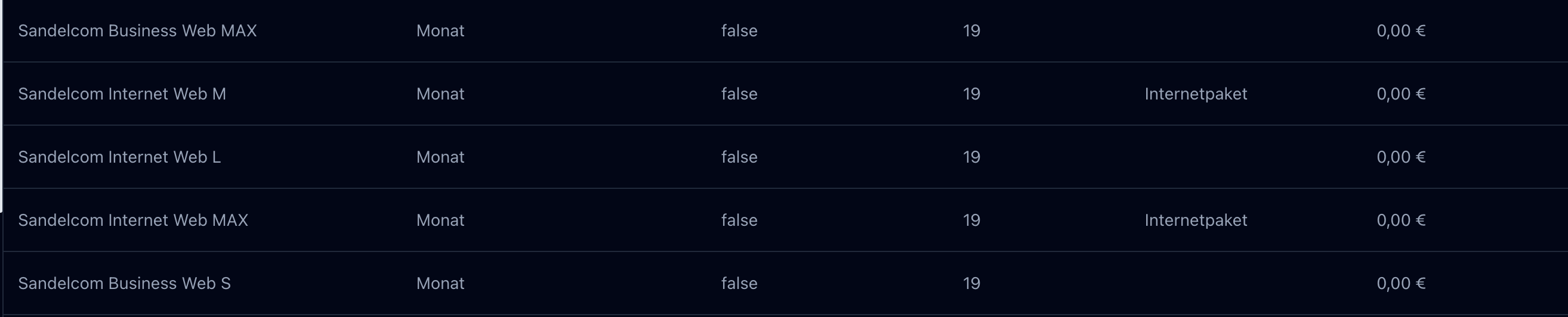Click 0,00 € in the Internet Web MAX row
Viewport: 1568px width, 317px height.
(1400, 220)
